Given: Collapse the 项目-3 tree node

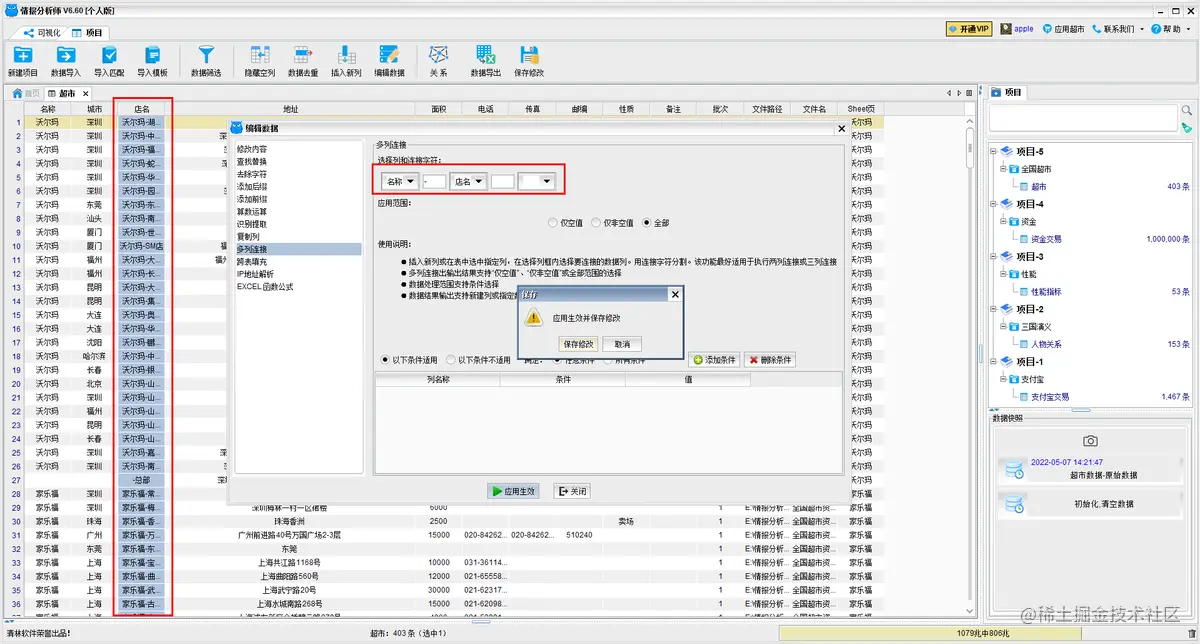Looking at the screenshot, I should 994,257.
